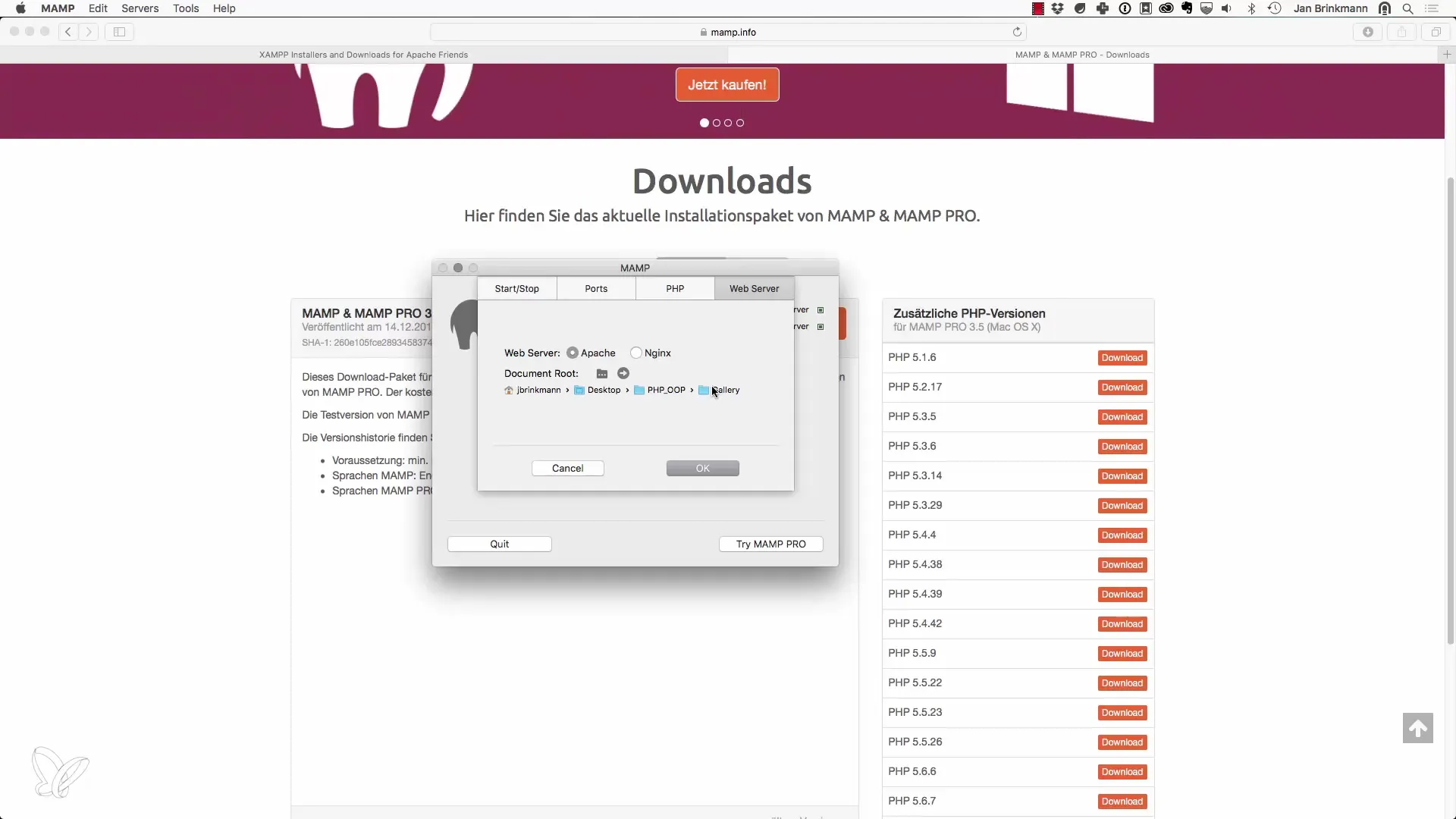Choose document root folder browse icon

[602, 374]
